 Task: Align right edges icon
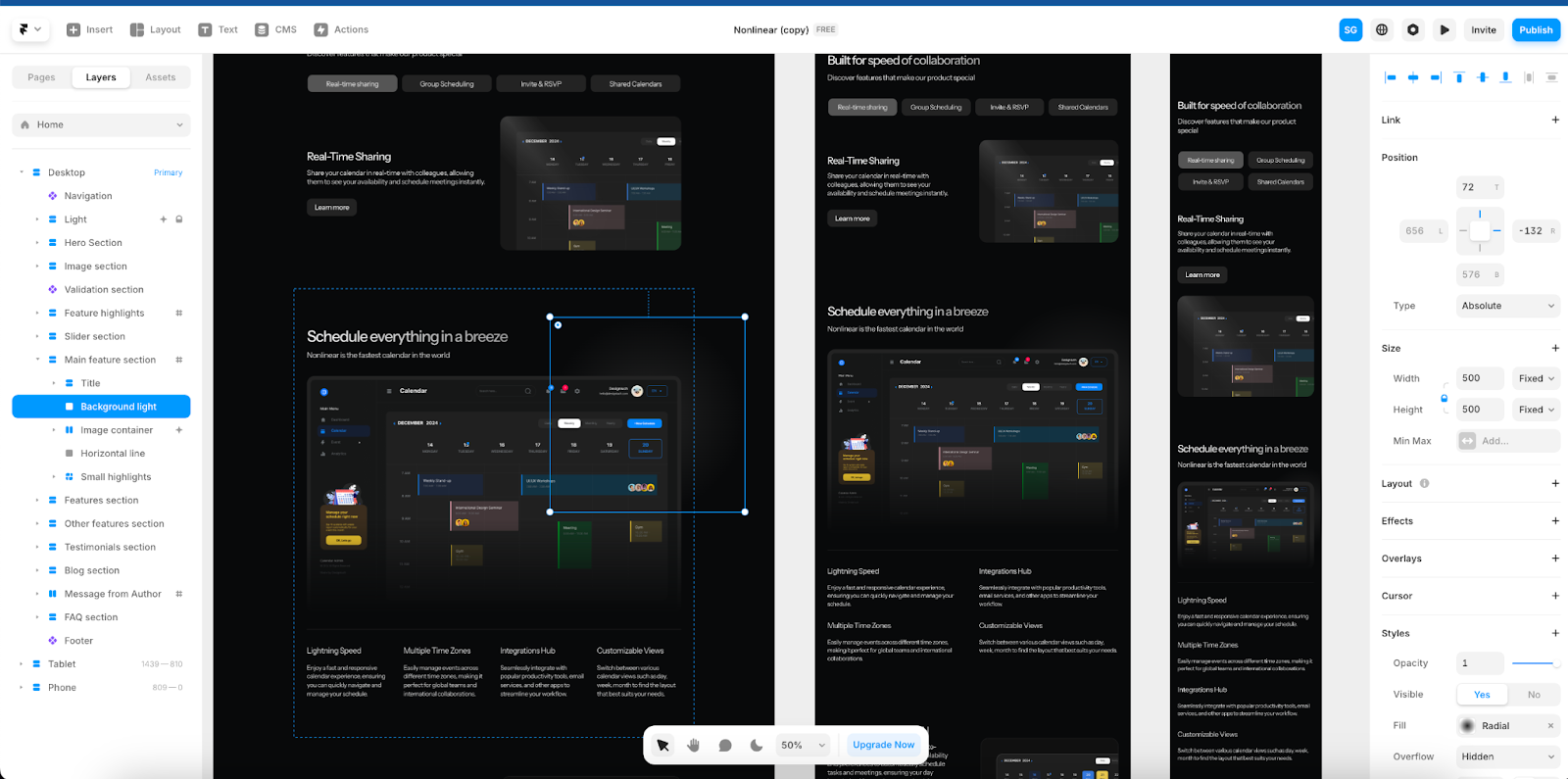1436,77
